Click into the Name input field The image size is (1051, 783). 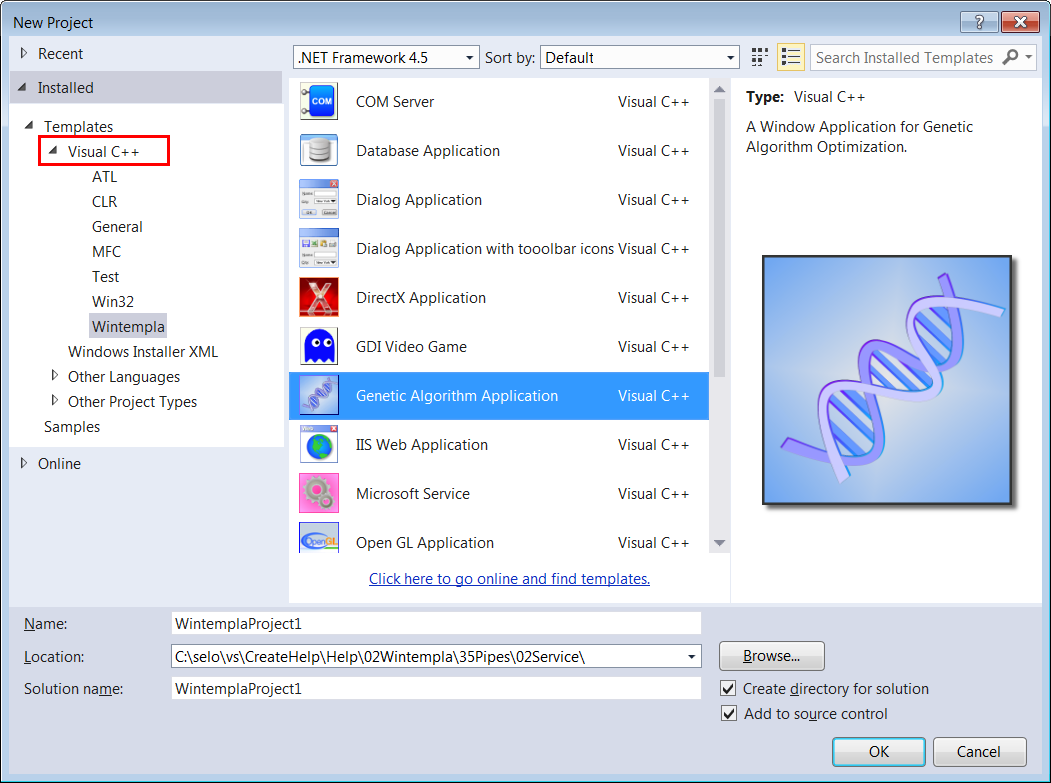(436, 623)
